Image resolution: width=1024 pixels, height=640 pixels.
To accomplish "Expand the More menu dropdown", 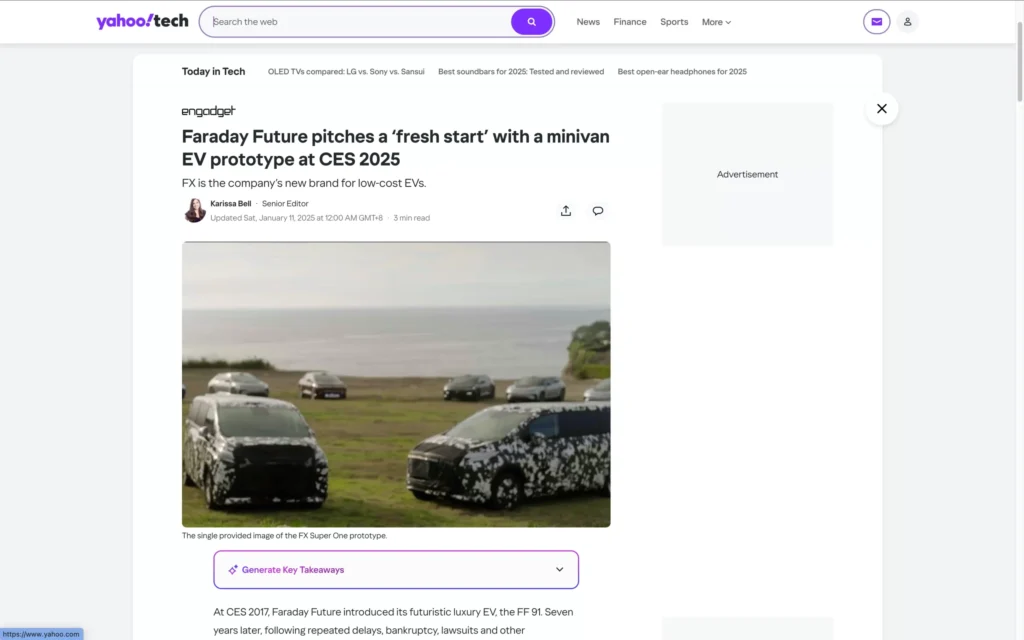I will pyautogui.click(x=716, y=22).
